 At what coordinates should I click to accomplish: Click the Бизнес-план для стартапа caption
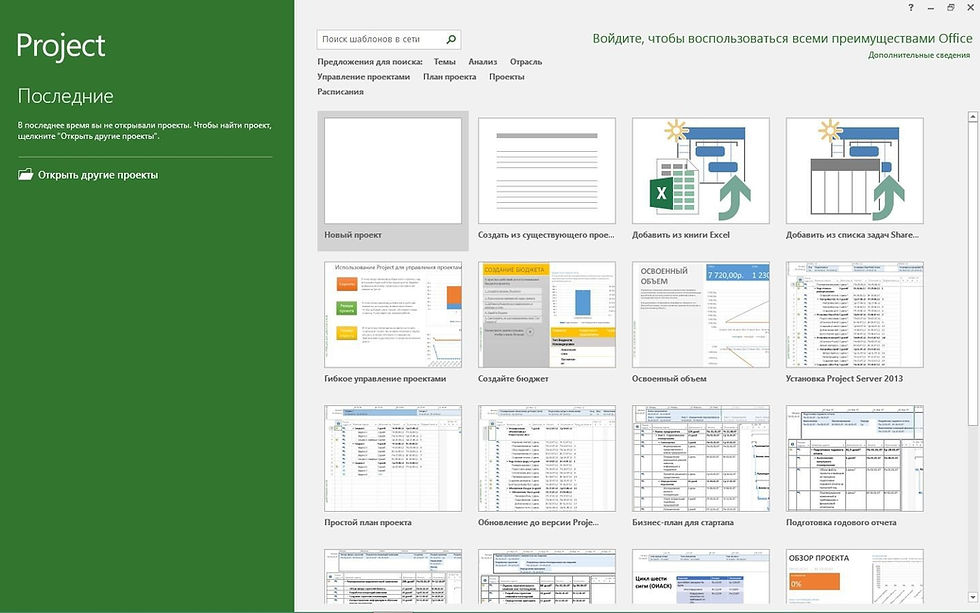click(x=682, y=522)
